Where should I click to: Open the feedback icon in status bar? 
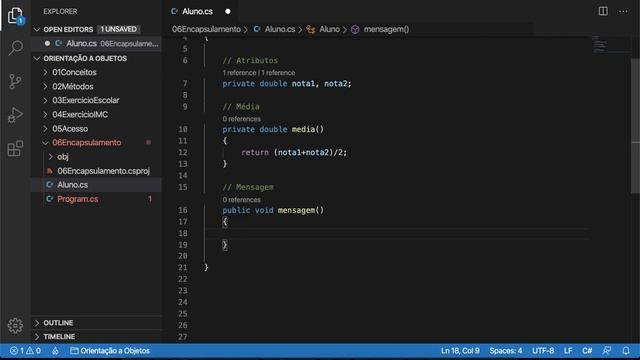[x=607, y=351]
